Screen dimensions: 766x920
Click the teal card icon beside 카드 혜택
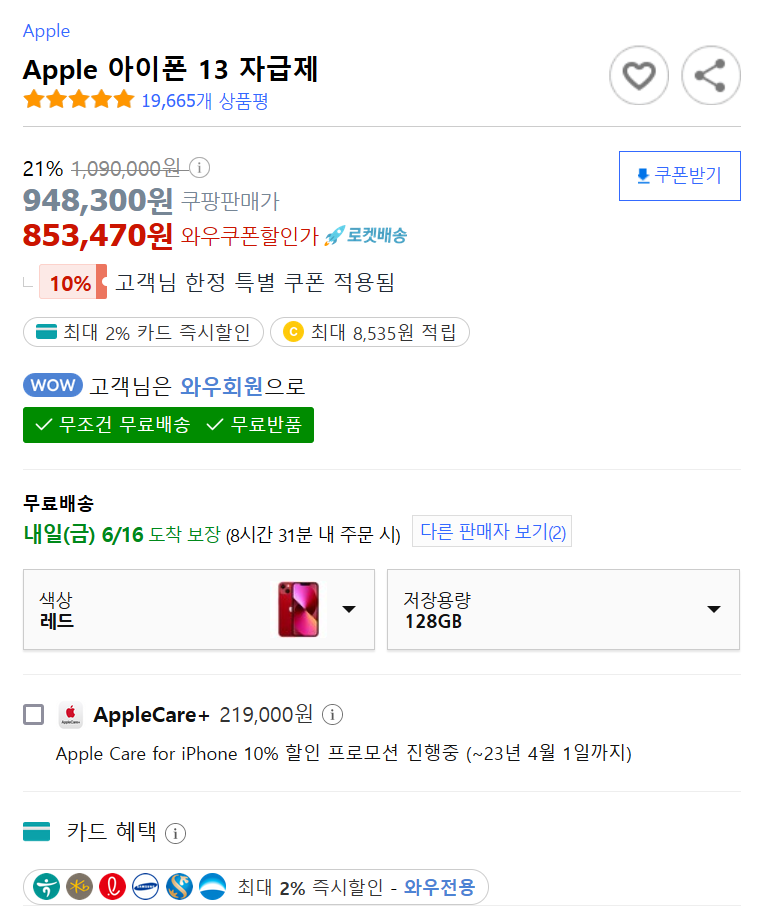coord(36,831)
